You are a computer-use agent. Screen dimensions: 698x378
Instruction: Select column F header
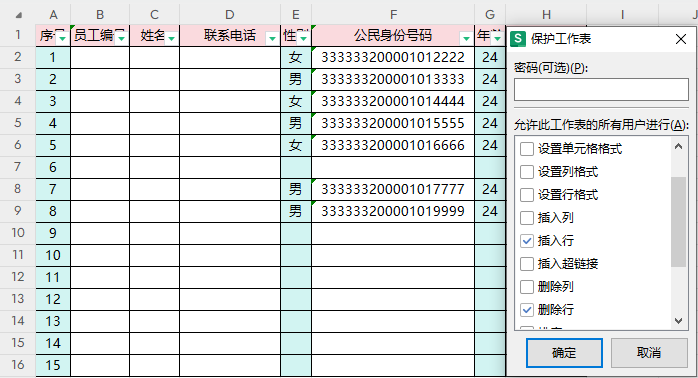(x=393, y=15)
